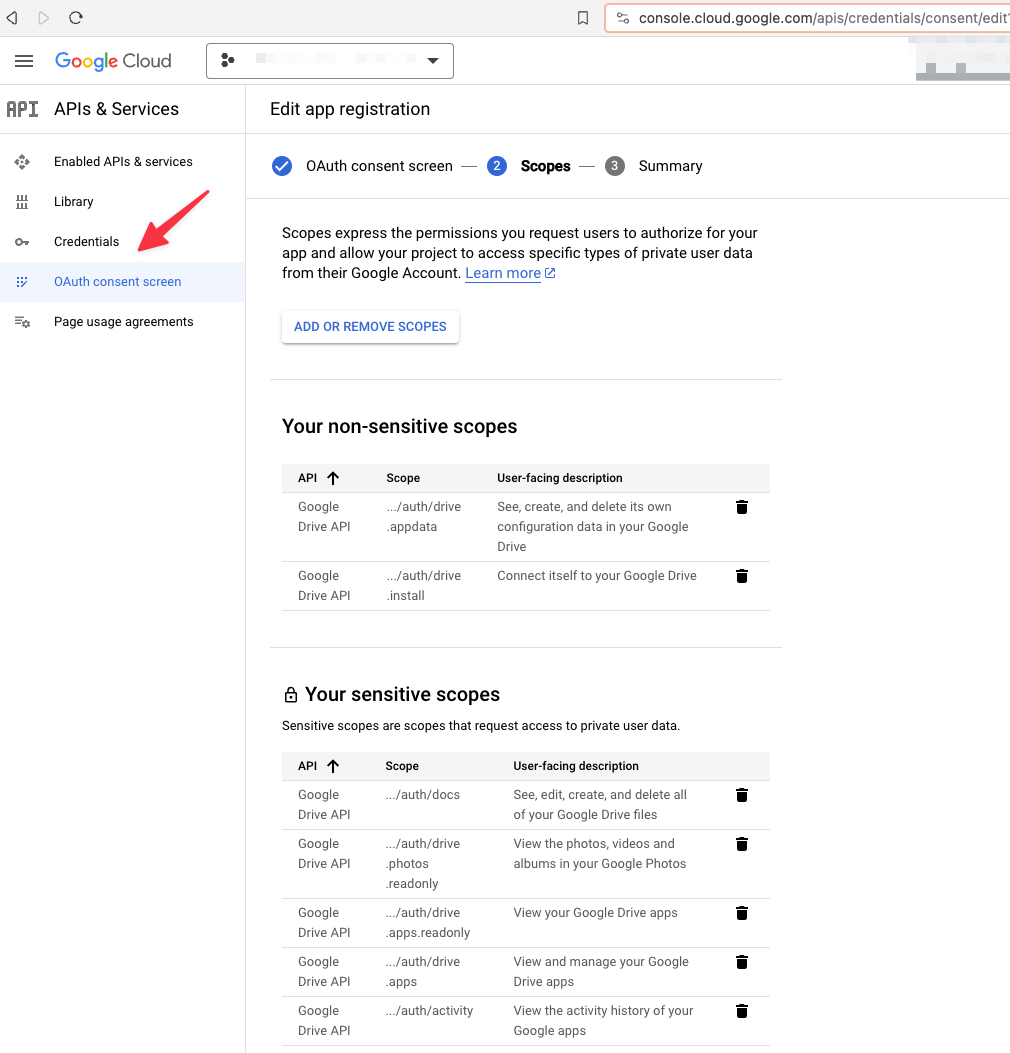The height and width of the screenshot is (1053, 1010).
Task: Bookmark this page with the bookmark icon
Action: click(x=583, y=18)
